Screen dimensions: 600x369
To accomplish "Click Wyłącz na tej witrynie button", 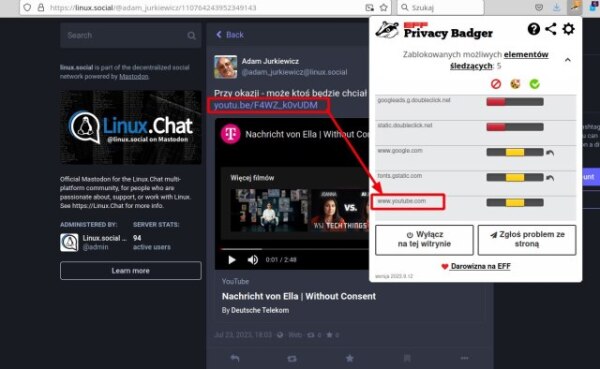I will point(424,240).
